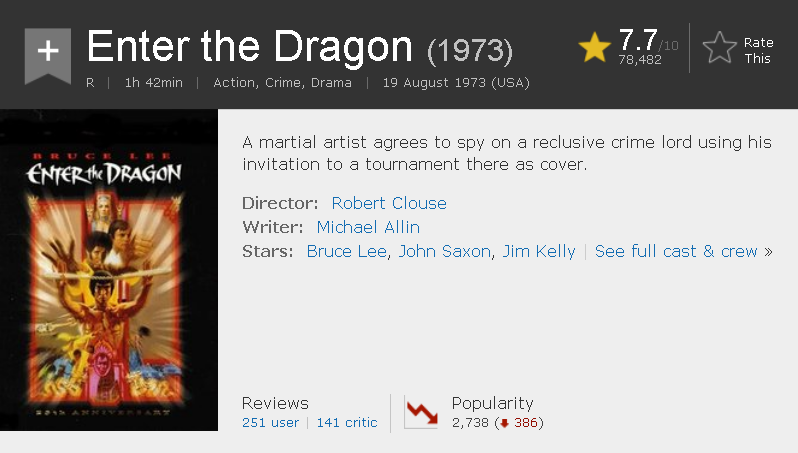Viewport: 798px width, 453px height.
Task: Click the red popularity trend arrow icon
Action: point(421,412)
